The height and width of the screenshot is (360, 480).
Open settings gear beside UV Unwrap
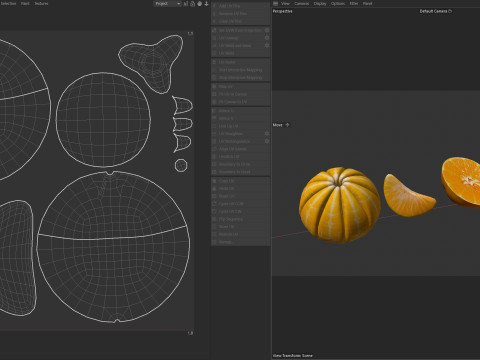click(x=267, y=38)
